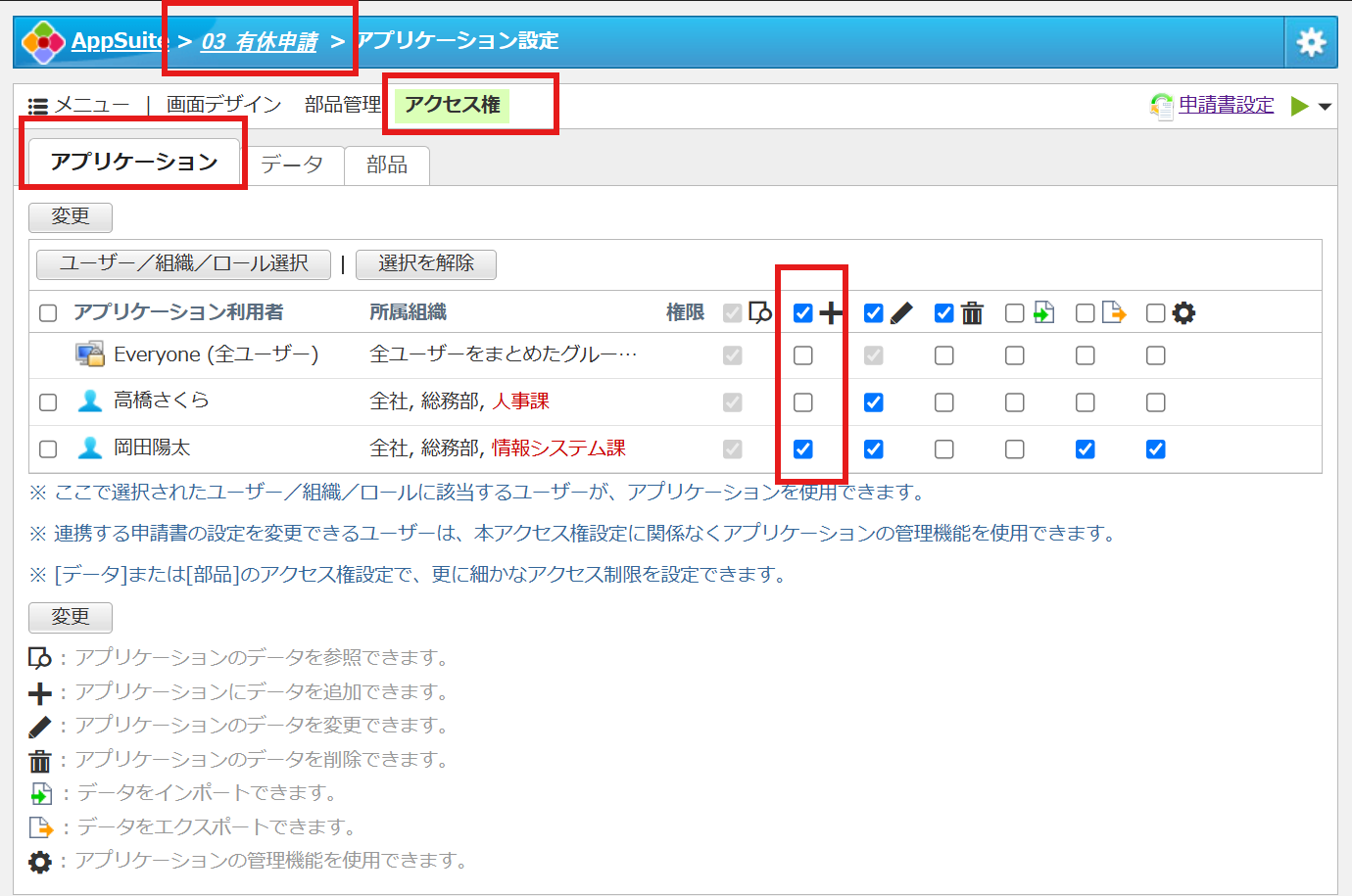This screenshot has height=896, width=1352.
Task: Switch to the 部品 tab
Action: tap(387, 165)
